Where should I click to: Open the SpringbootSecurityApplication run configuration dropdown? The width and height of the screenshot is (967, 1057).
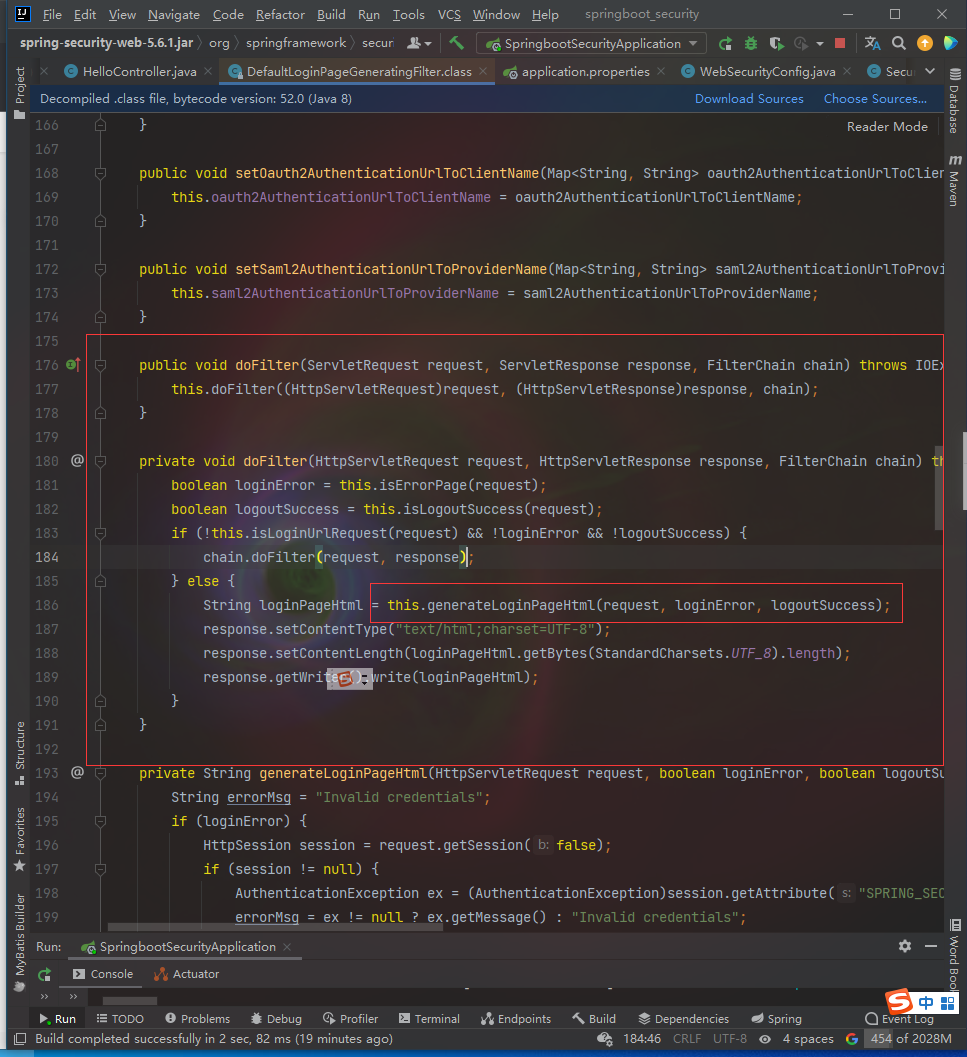click(x=591, y=44)
